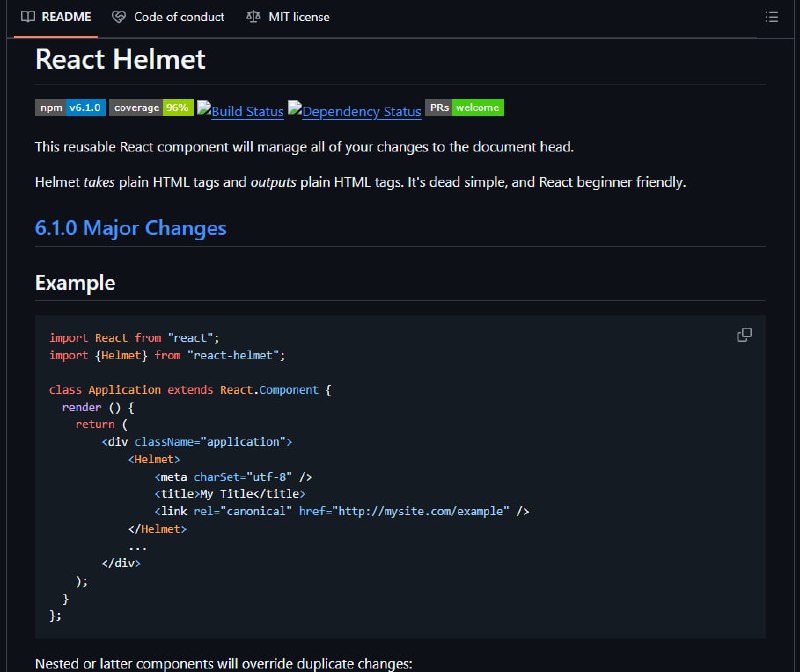
Task: Open the npm v6.1.0 badge
Action: click(x=70, y=108)
